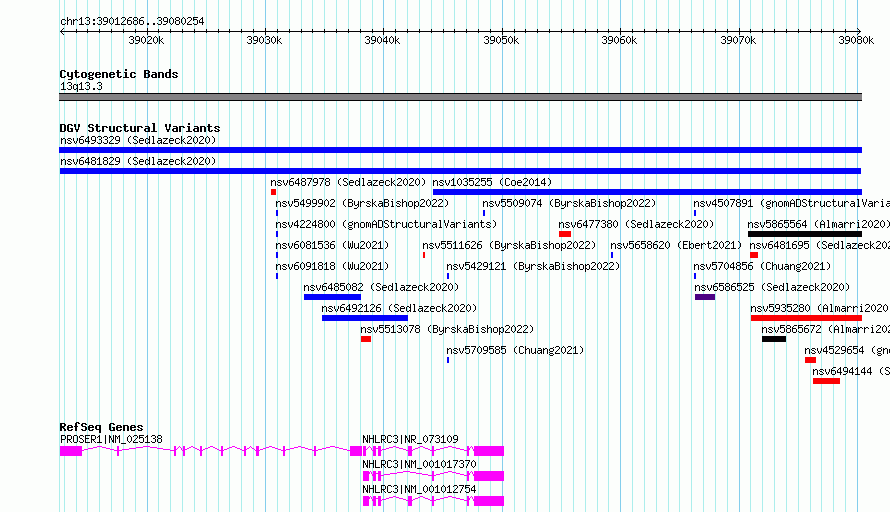The image size is (890, 512).
Task: Select nsv6091818 (Wu2021) label
Action: pyautogui.click(x=332, y=266)
